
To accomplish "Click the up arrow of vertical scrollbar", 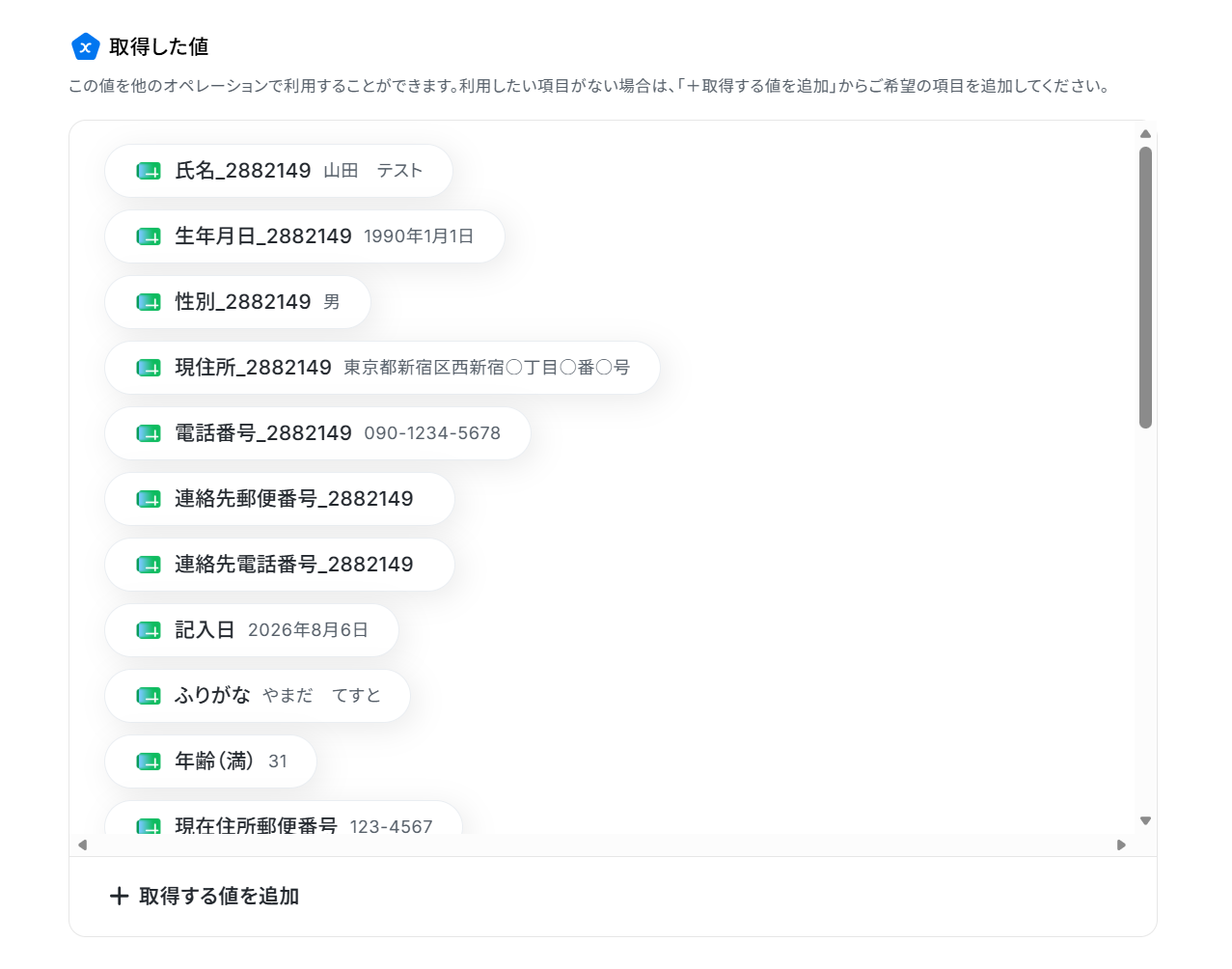I will point(1145,134).
